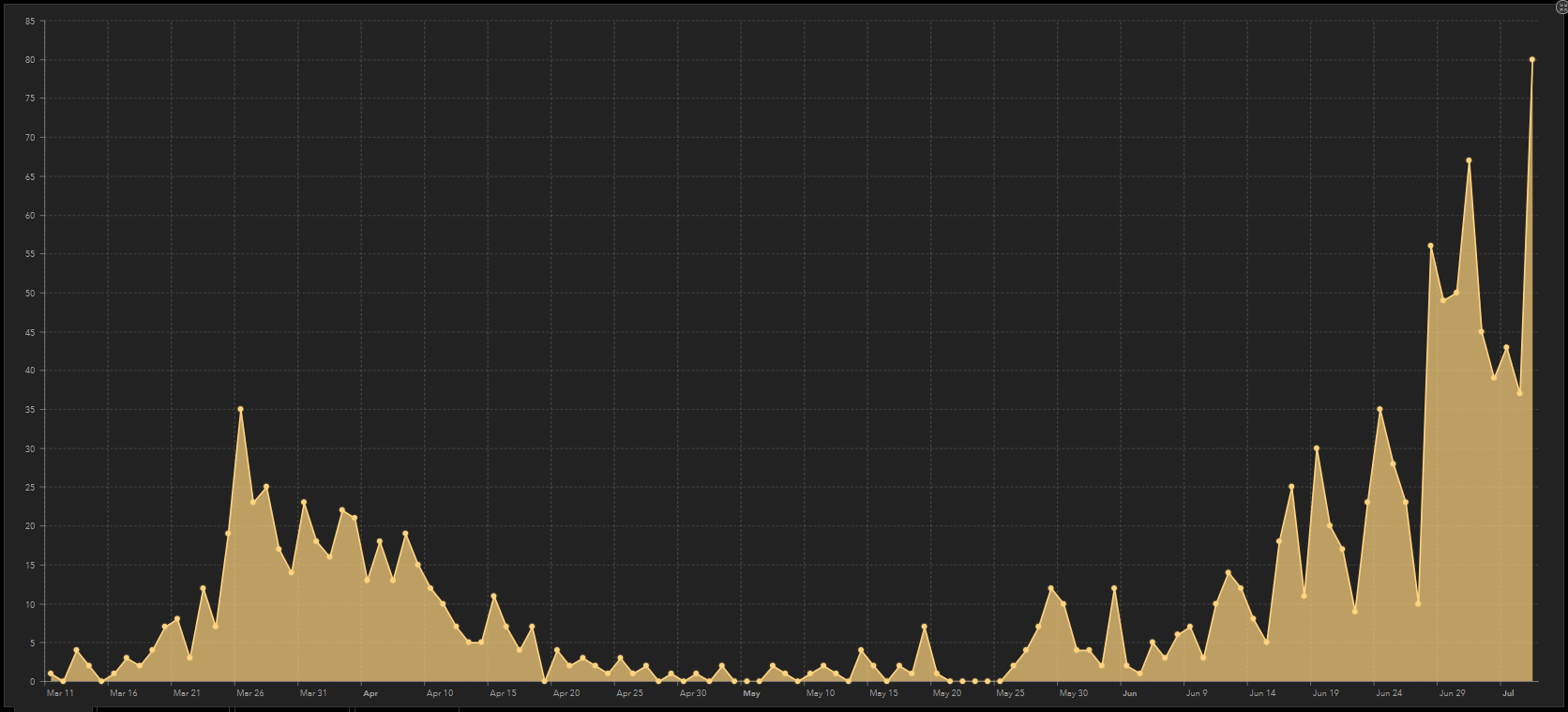The height and width of the screenshot is (712, 1568).
Task: Click the 'Jun 29' x-axis label
Action: click(1452, 693)
